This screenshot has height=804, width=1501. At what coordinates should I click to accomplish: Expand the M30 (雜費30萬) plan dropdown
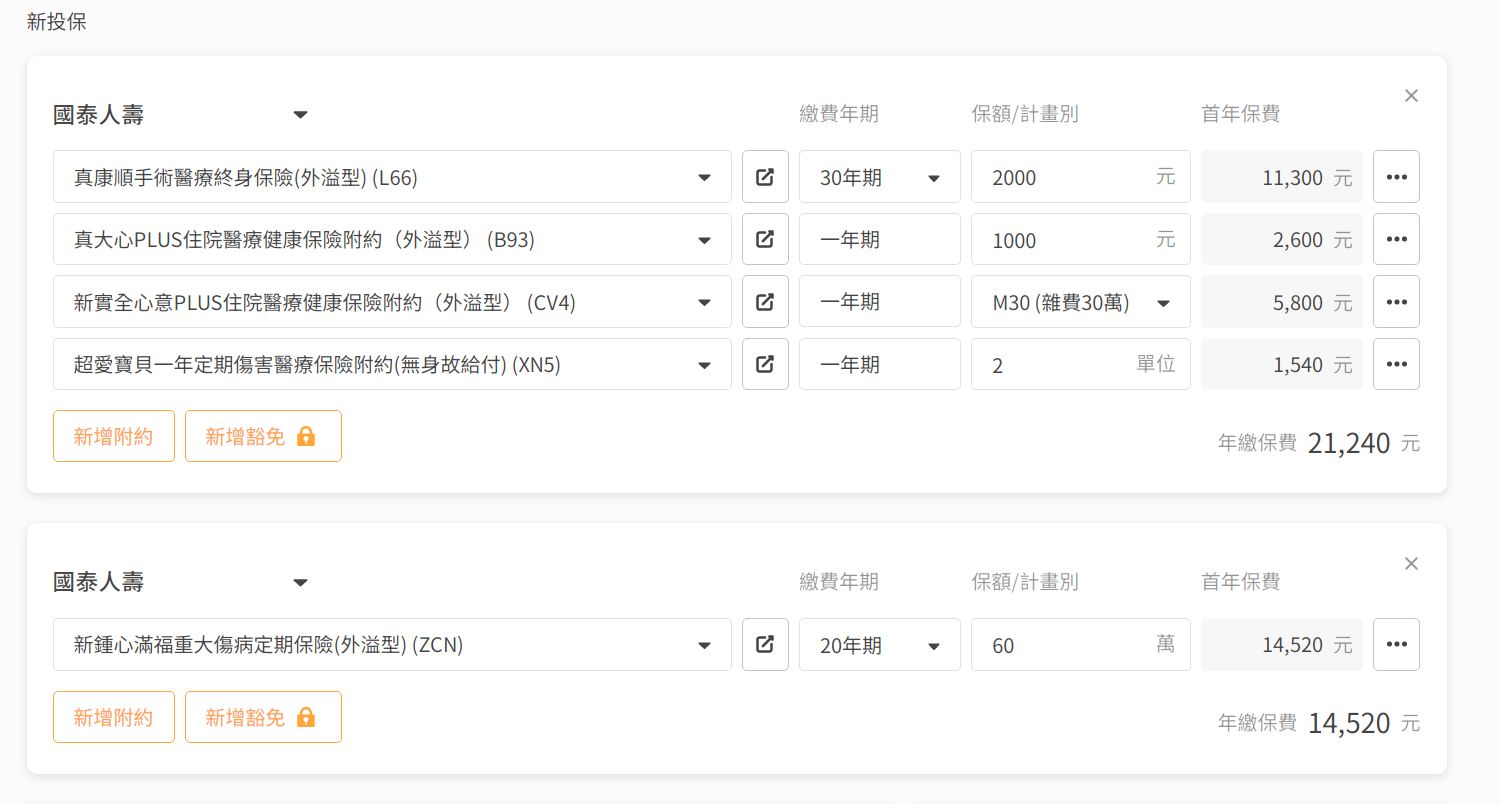click(1080, 302)
